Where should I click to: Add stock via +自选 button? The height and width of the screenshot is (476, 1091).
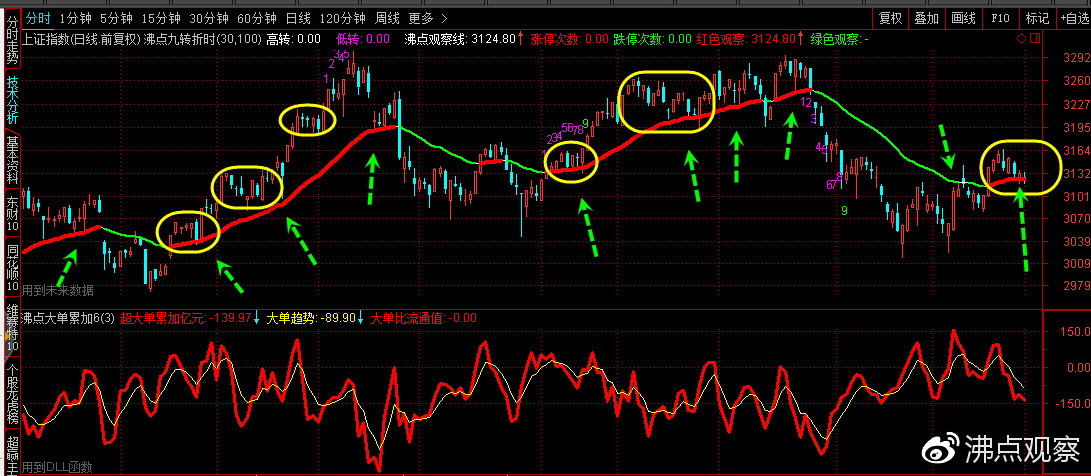pyautogui.click(x=1074, y=18)
